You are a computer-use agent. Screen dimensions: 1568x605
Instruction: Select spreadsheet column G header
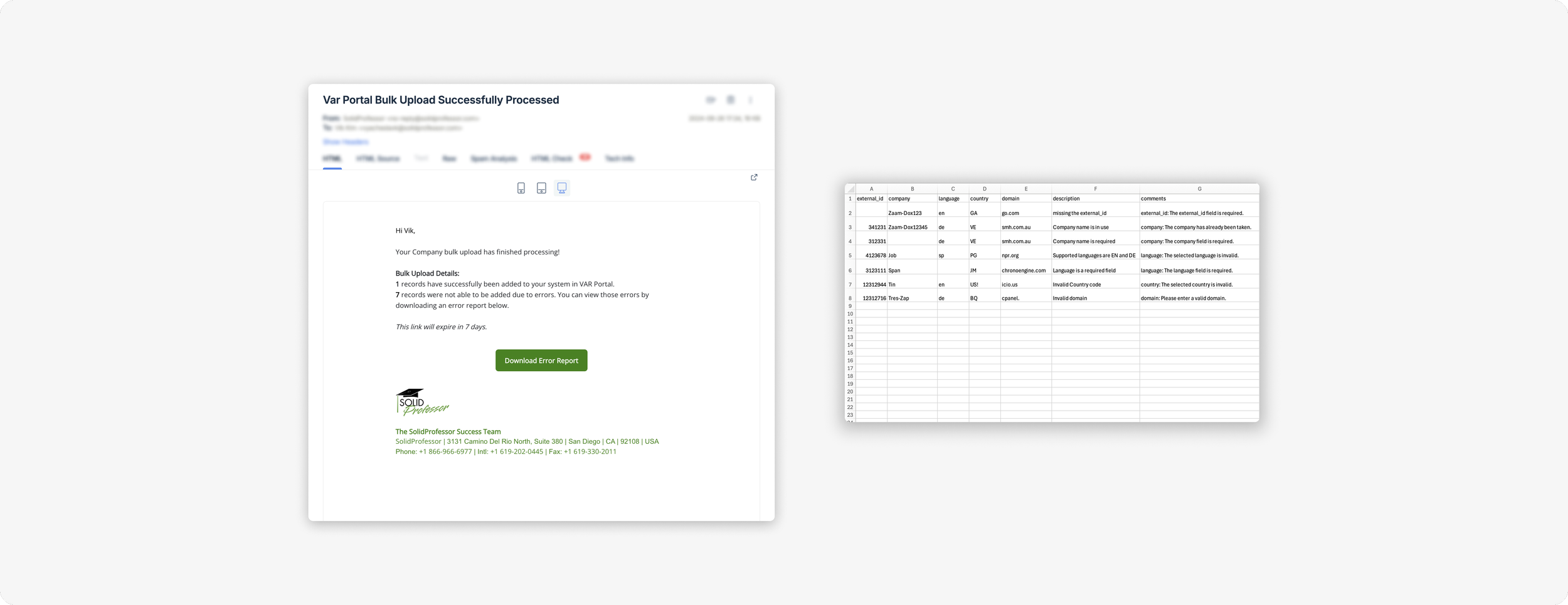click(1199, 189)
